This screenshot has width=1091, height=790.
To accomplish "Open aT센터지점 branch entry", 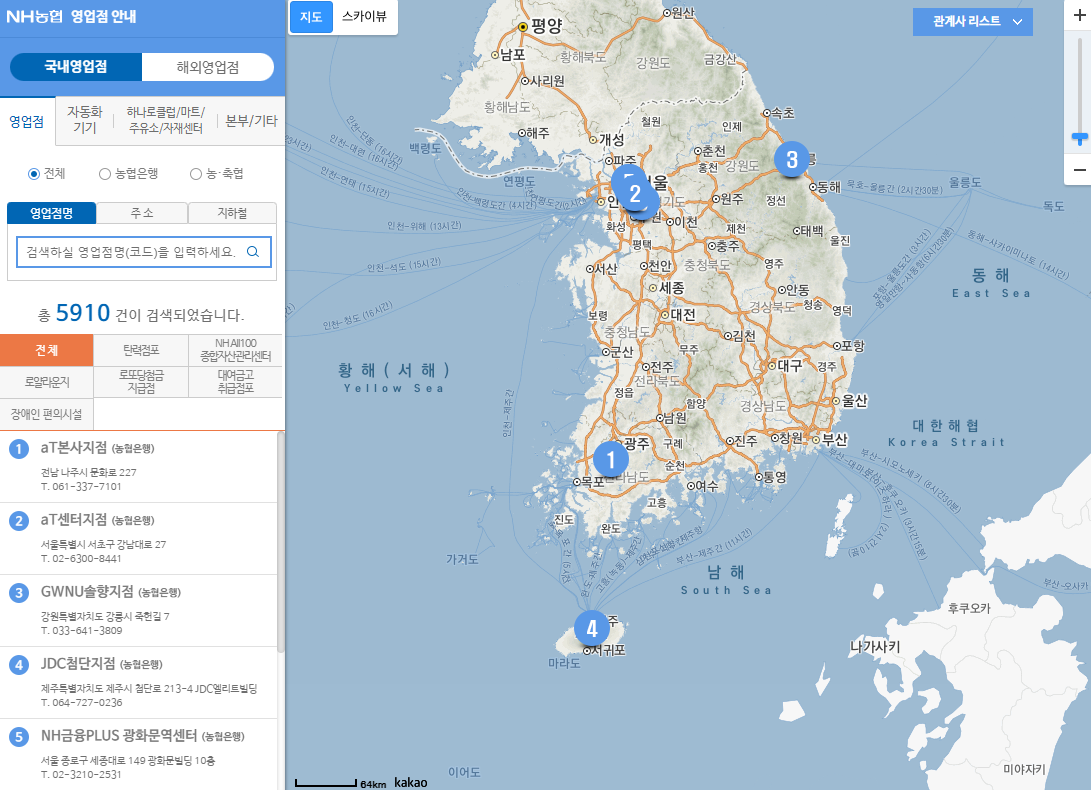I will click(138, 539).
